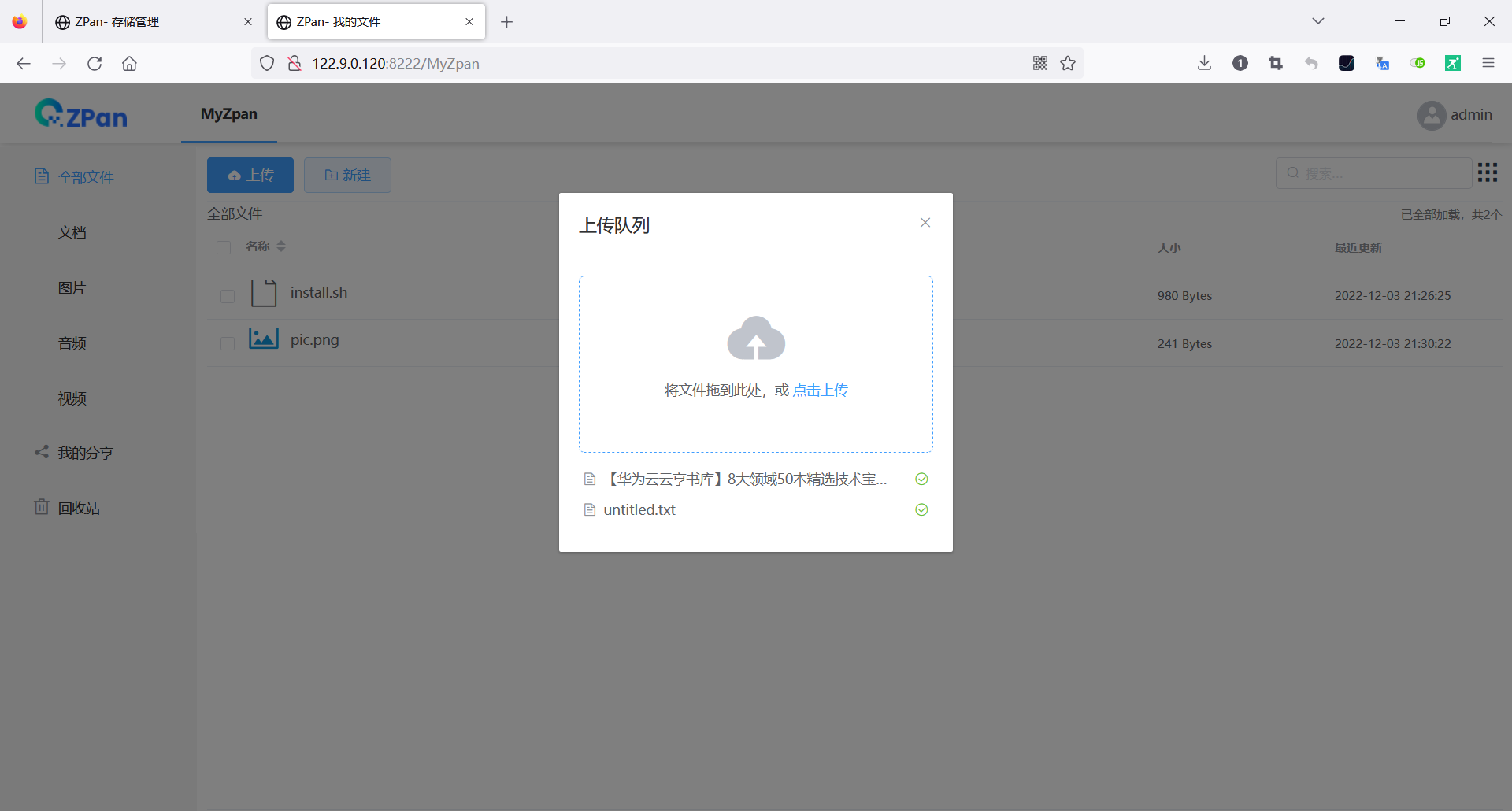The image size is (1512, 811).
Task: Sort files by clicking 名称 sort arrows
Action: pyautogui.click(x=281, y=246)
